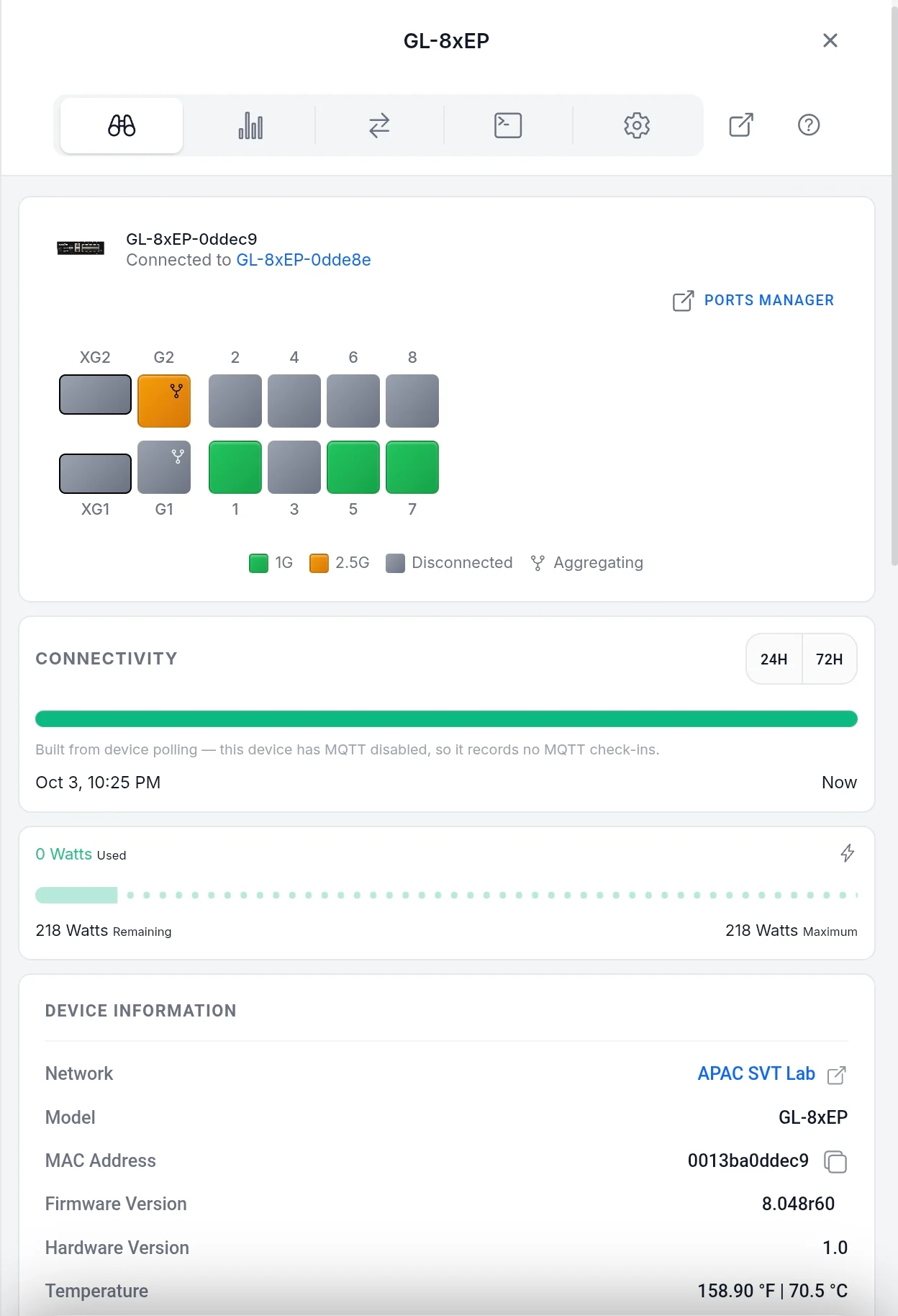Open device in new window icon
Screen dimensions: 898x1316
tap(741, 125)
